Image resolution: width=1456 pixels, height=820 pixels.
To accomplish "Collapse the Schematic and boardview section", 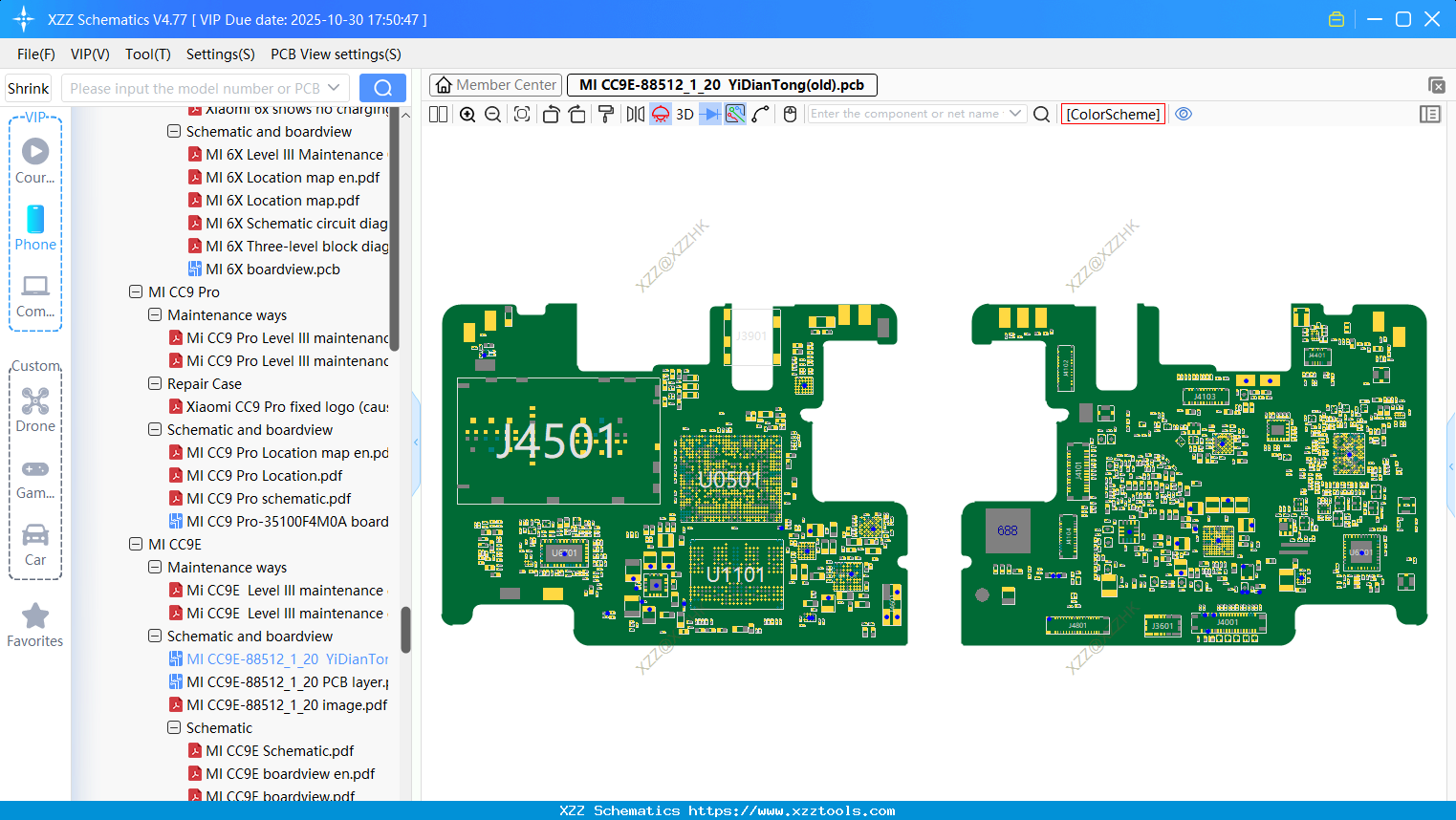I will (154, 636).
